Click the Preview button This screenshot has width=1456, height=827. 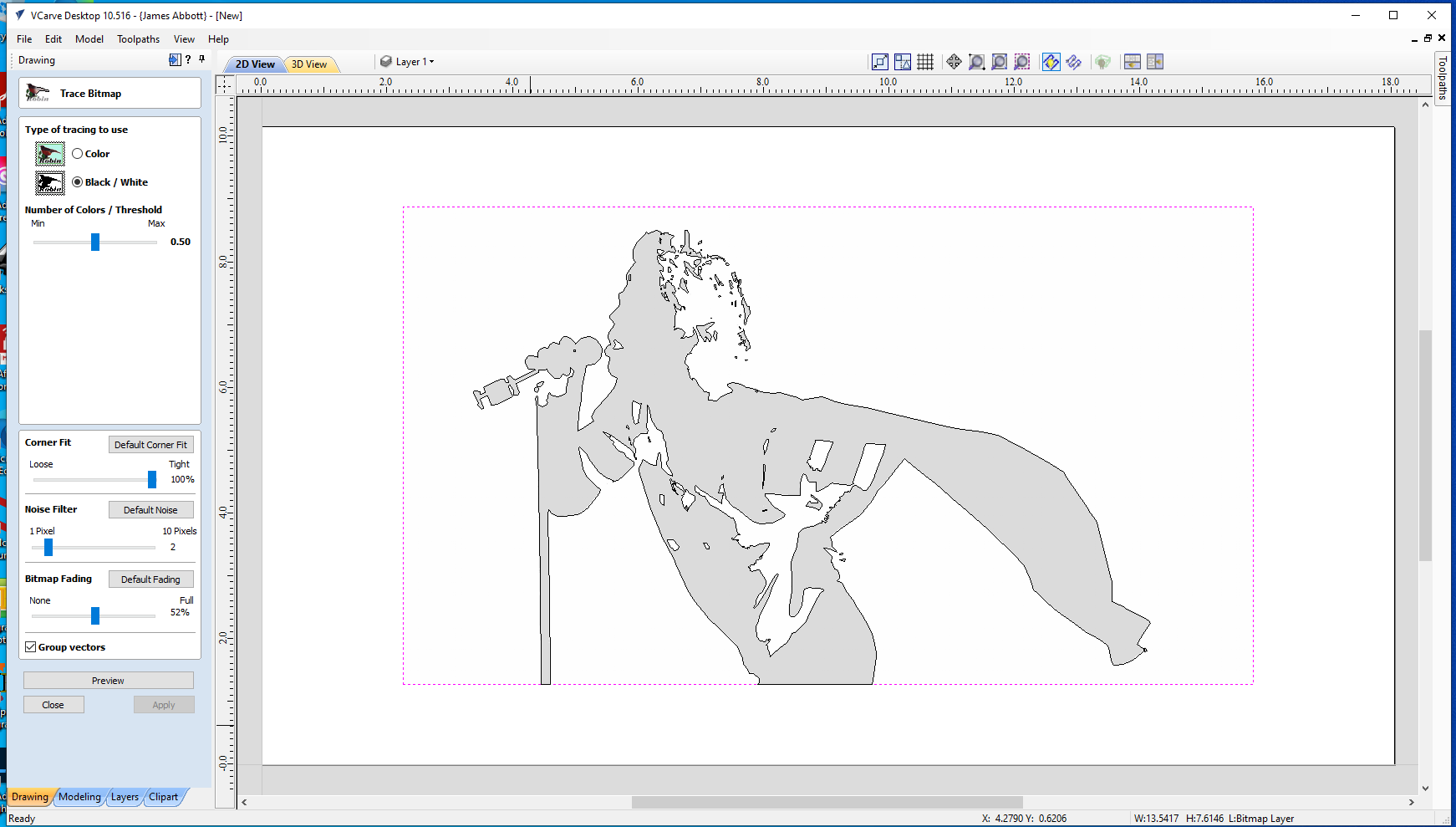tap(108, 681)
